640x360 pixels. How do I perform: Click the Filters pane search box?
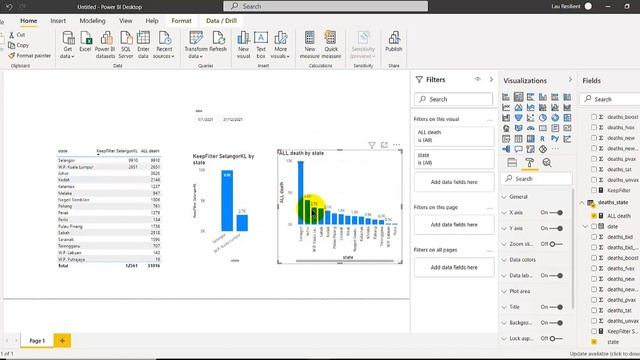click(453, 99)
